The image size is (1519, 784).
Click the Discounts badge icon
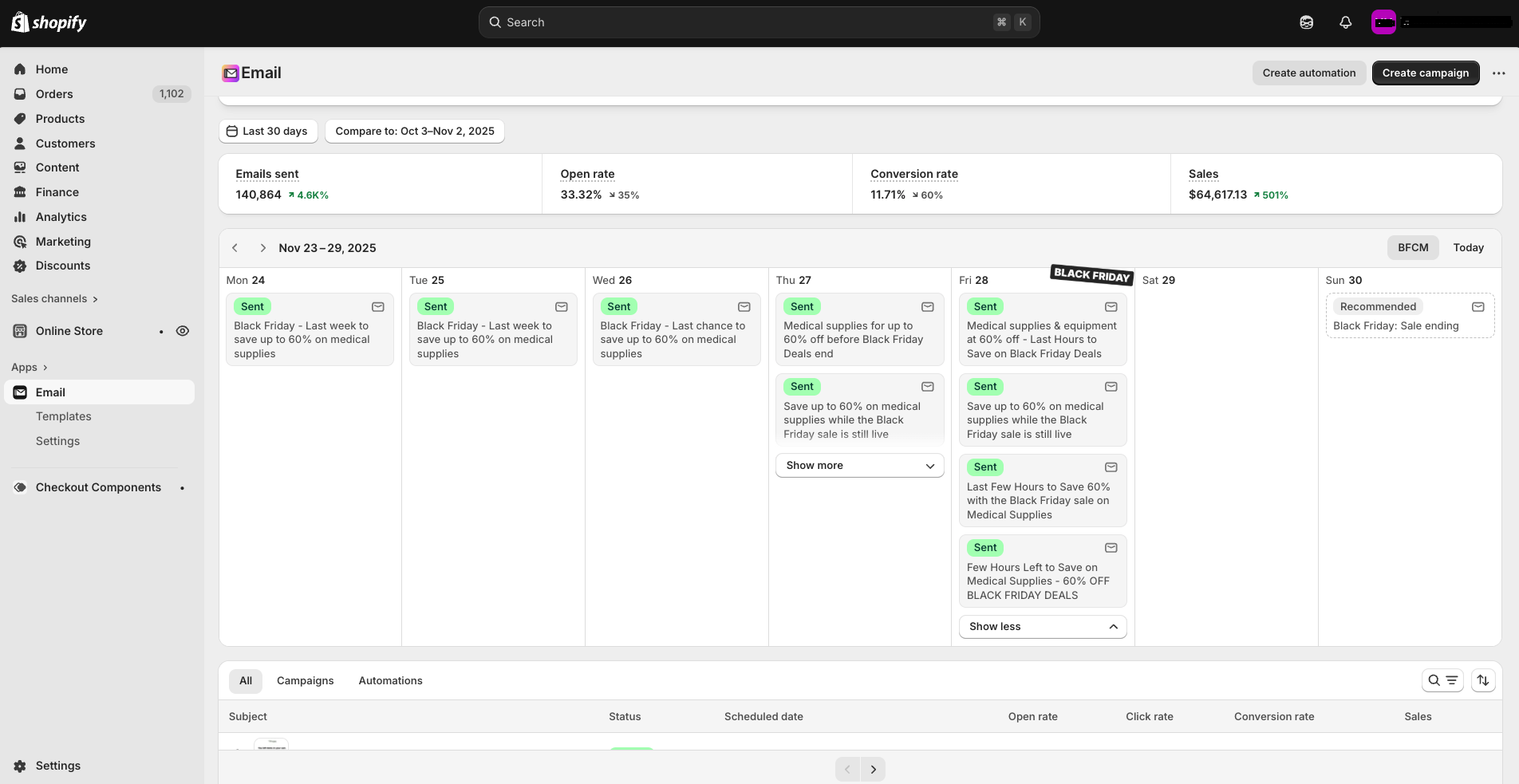pos(20,266)
